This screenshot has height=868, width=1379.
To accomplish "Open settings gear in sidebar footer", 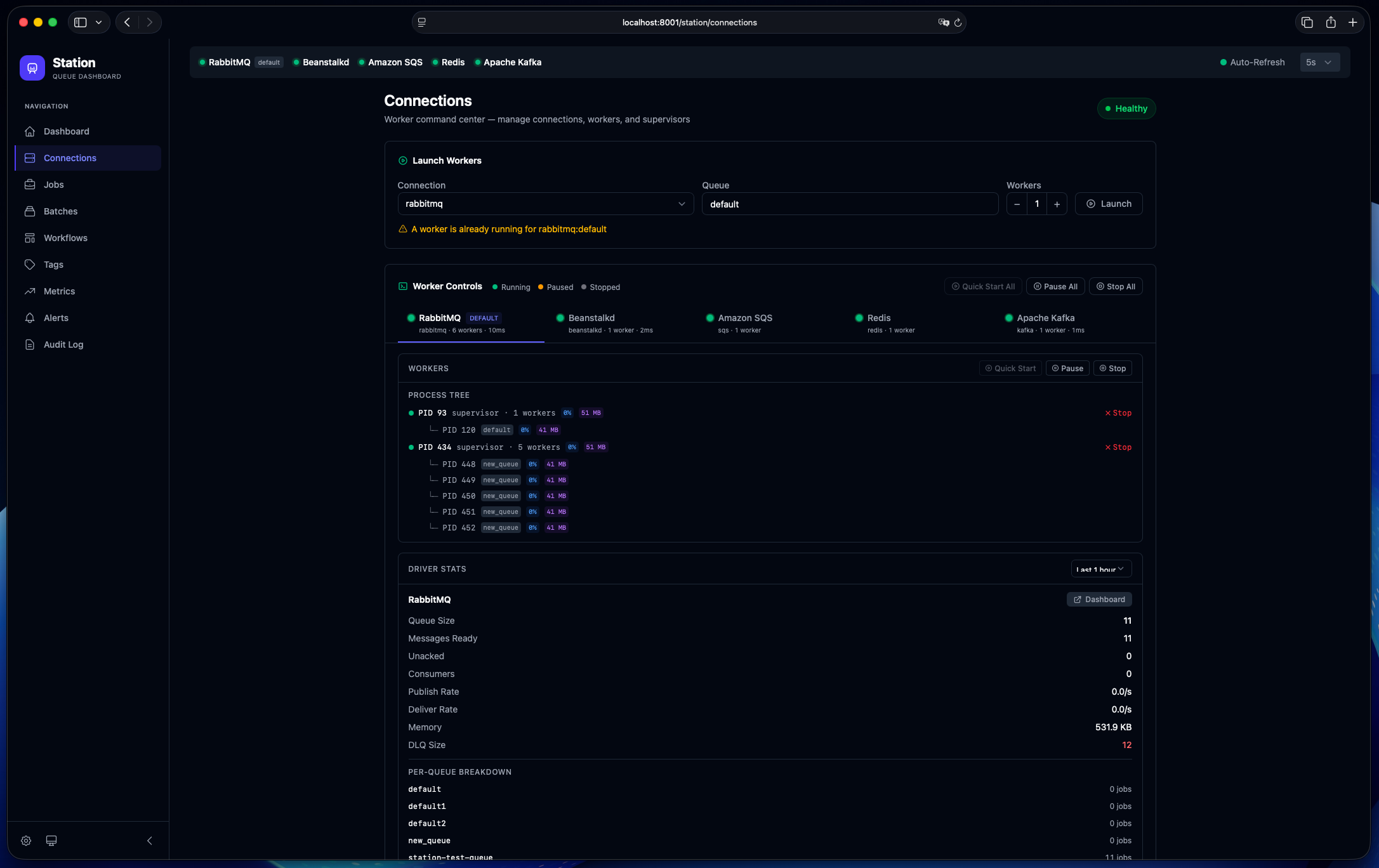I will [26, 840].
